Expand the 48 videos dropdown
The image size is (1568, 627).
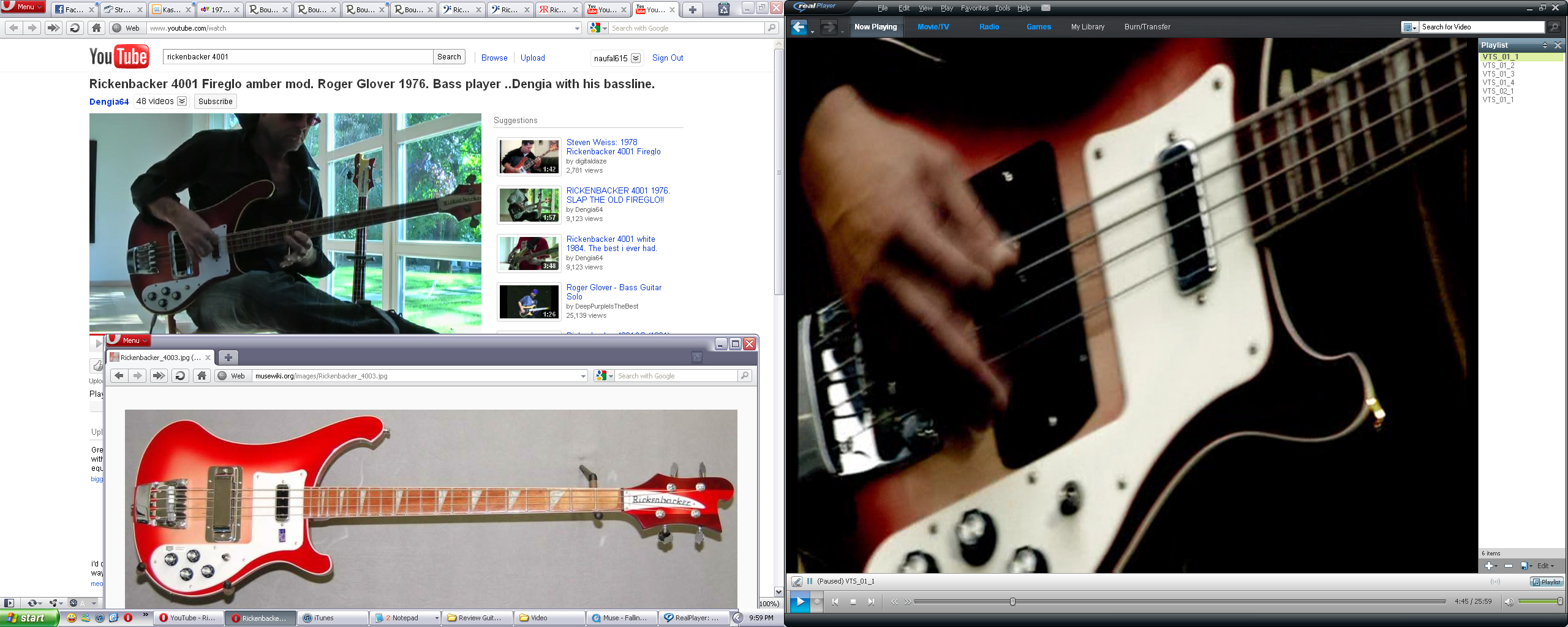(182, 101)
